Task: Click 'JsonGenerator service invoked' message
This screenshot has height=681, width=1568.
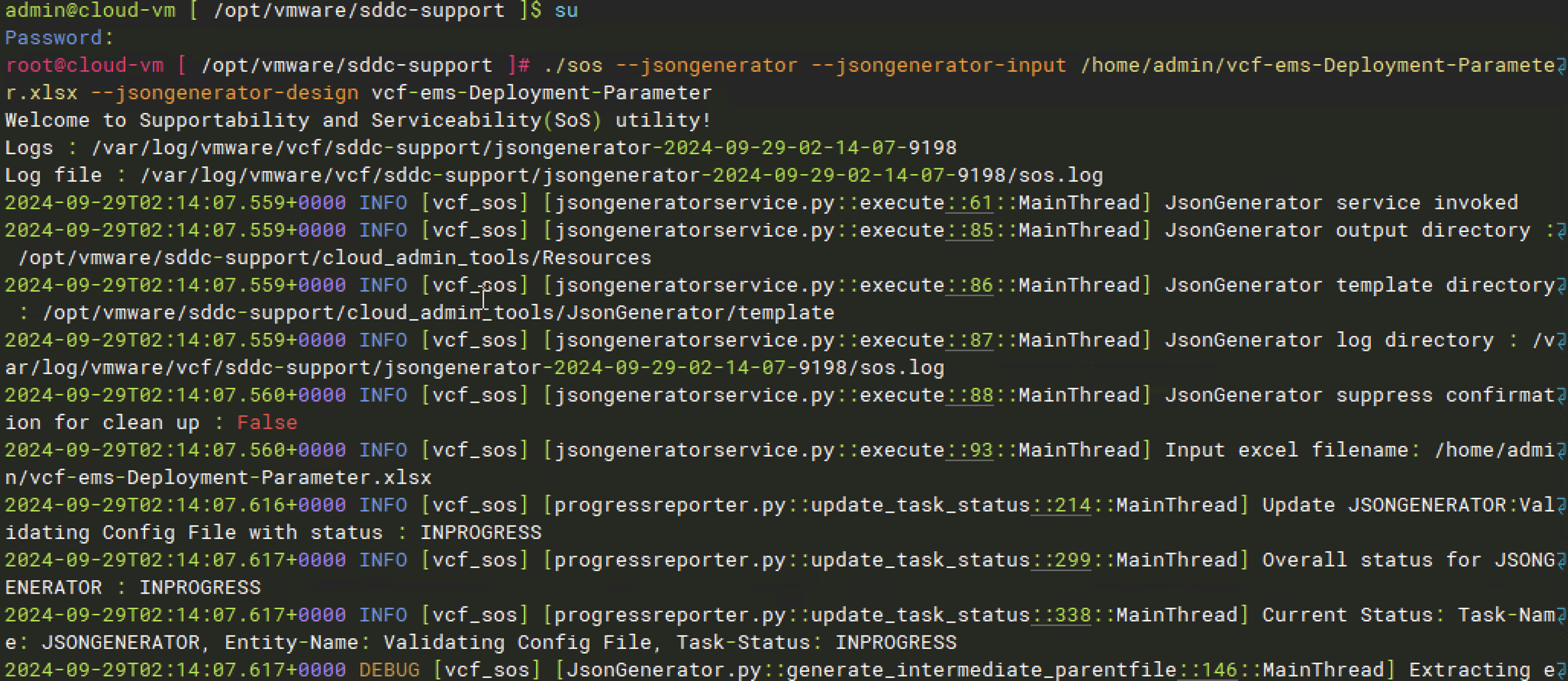Action: point(1341,203)
